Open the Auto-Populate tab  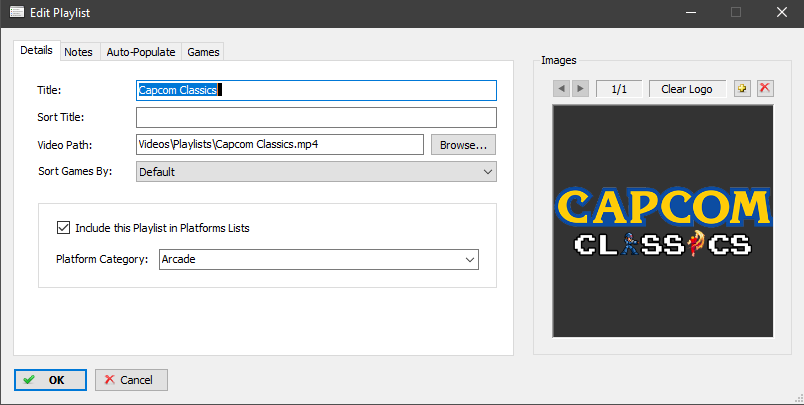tap(141, 52)
